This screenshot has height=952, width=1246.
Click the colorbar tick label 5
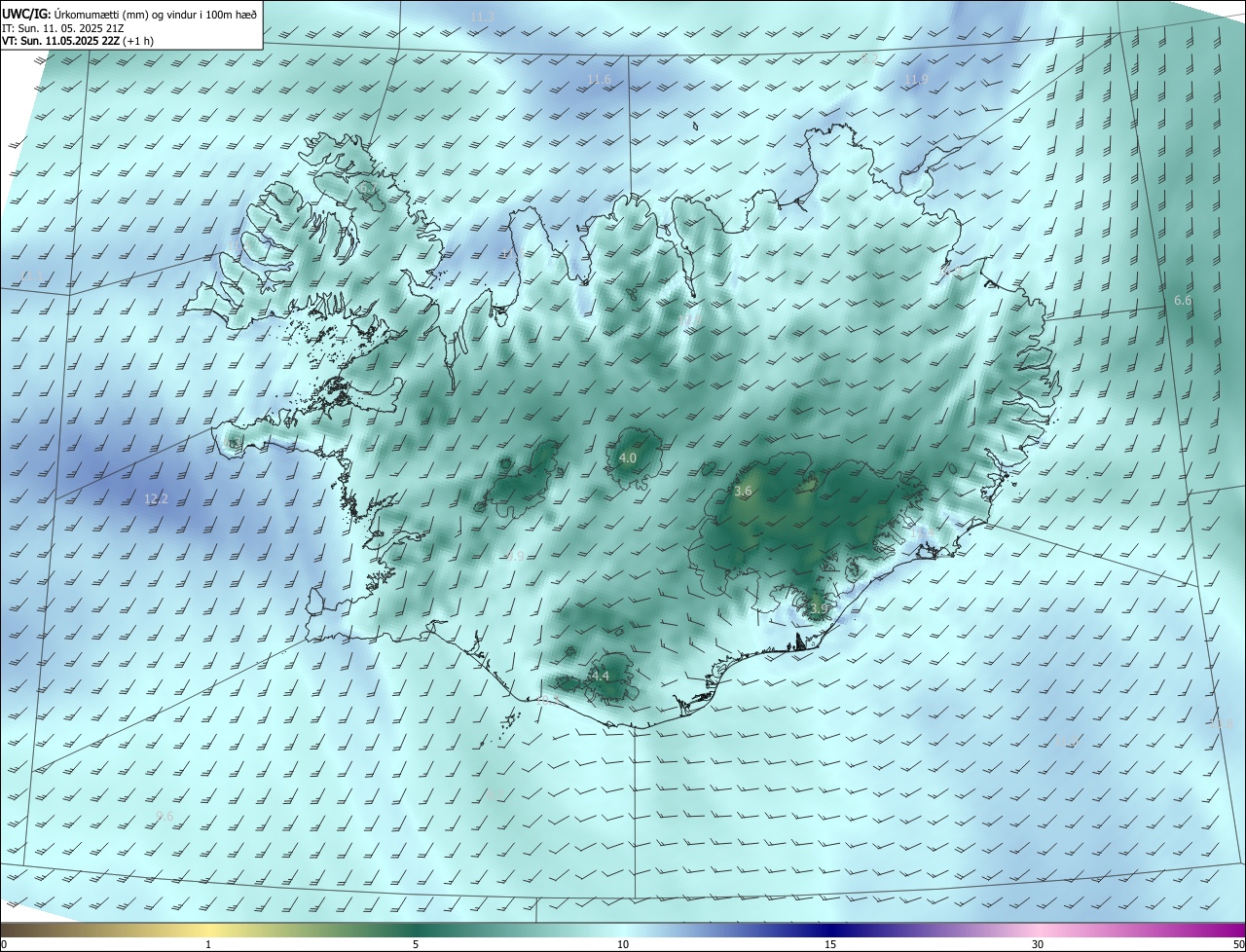pos(416,945)
